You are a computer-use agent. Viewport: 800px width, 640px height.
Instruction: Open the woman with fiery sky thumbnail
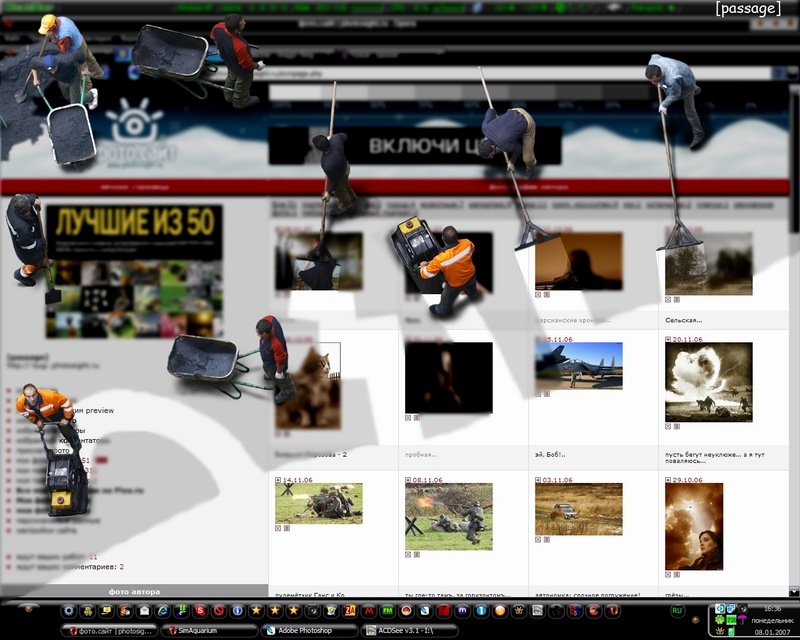[x=693, y=526]
